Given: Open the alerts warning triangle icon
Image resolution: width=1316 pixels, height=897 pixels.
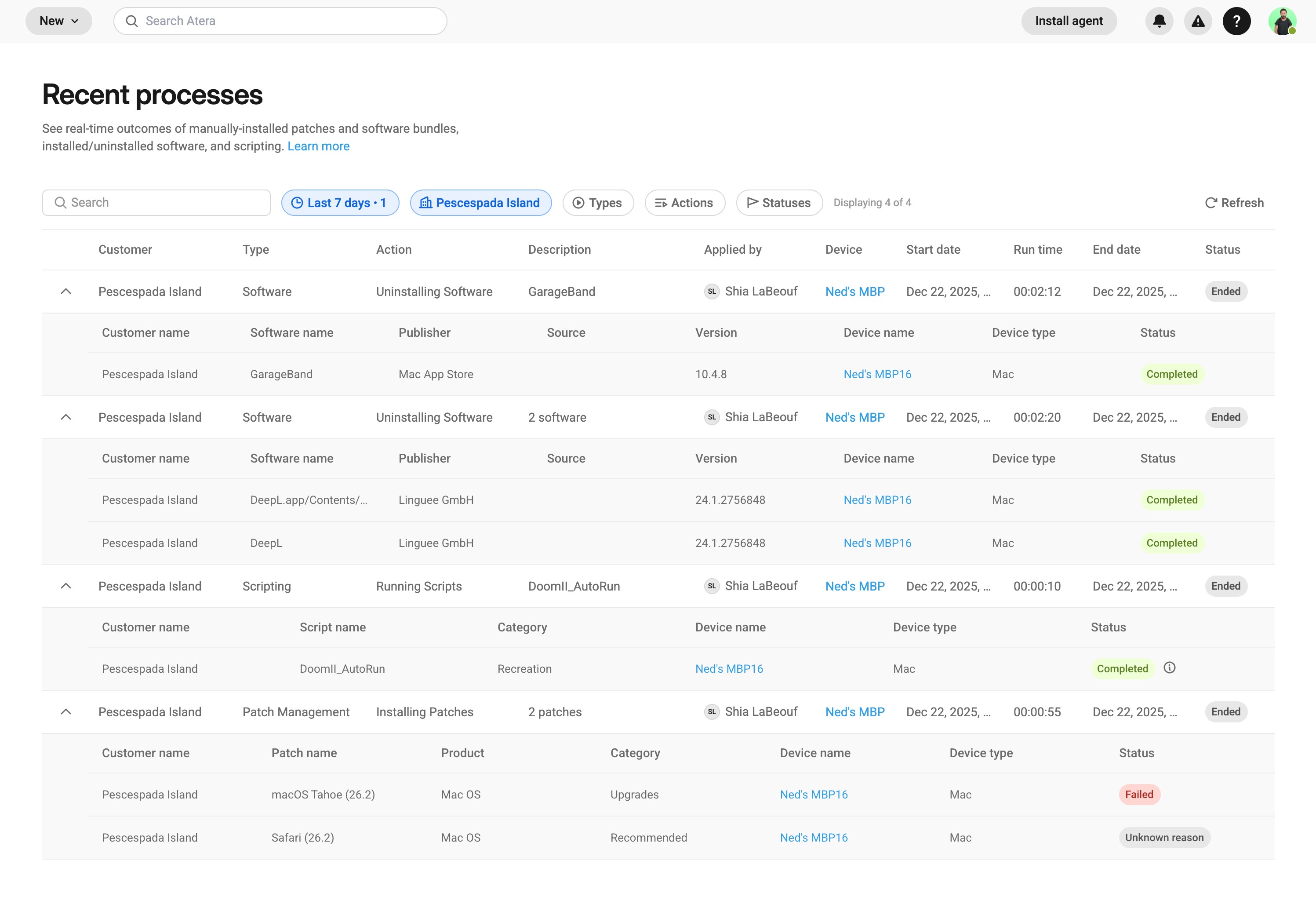Looking at the screenshot, I should (1198, 21).
